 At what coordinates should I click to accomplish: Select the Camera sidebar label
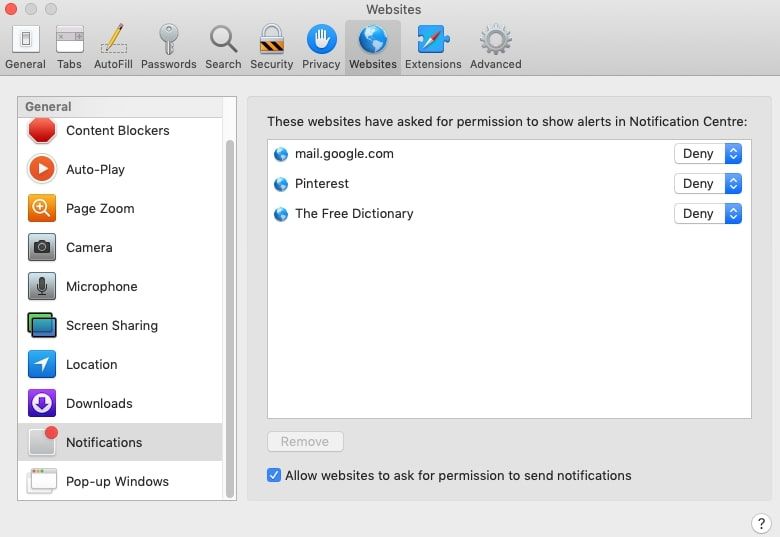(89, 248)
